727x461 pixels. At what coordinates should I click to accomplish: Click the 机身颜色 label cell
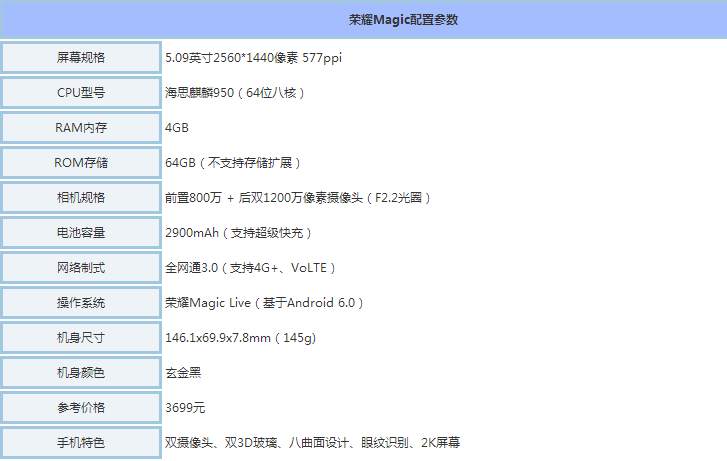click(x=81, y=373)
